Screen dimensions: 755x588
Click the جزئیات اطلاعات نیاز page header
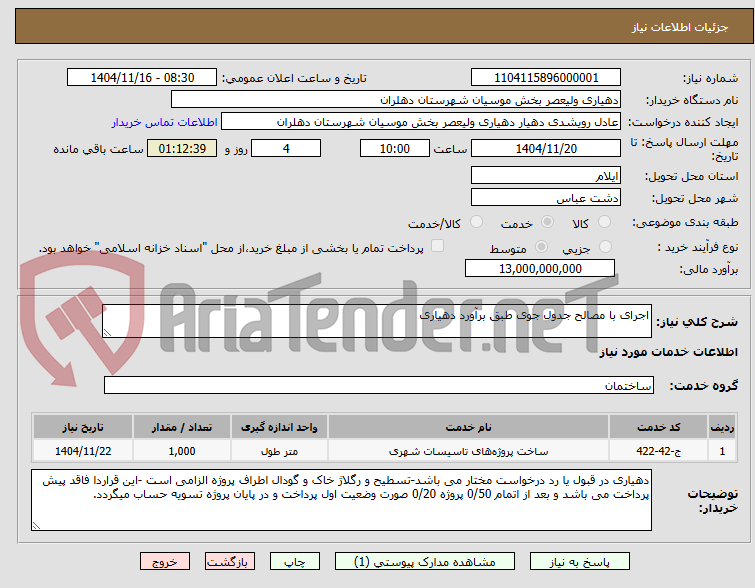[679, 27]
